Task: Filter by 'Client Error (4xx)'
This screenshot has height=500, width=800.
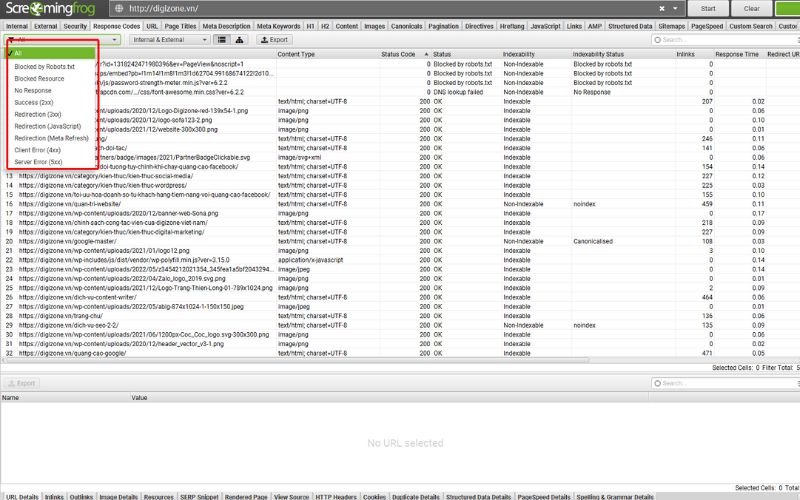Action: [x=37, y=150]
